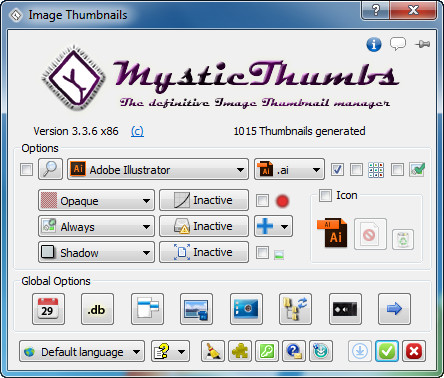The image size is (444, 378).
Task: Open the Default language dropdown
Action: pyautogui.click(x=82, y=351)
